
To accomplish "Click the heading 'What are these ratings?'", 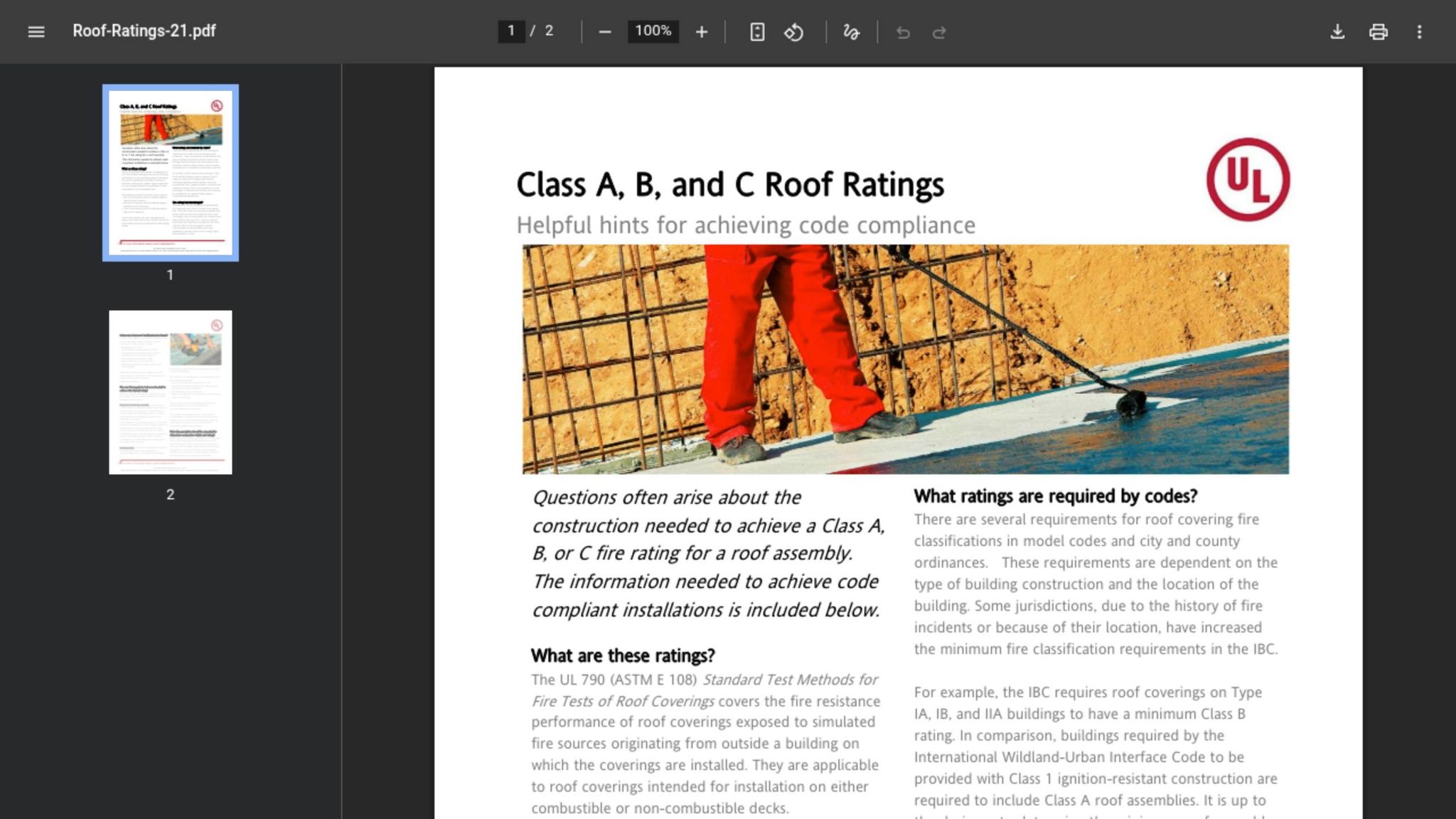I will pos(623,655).
